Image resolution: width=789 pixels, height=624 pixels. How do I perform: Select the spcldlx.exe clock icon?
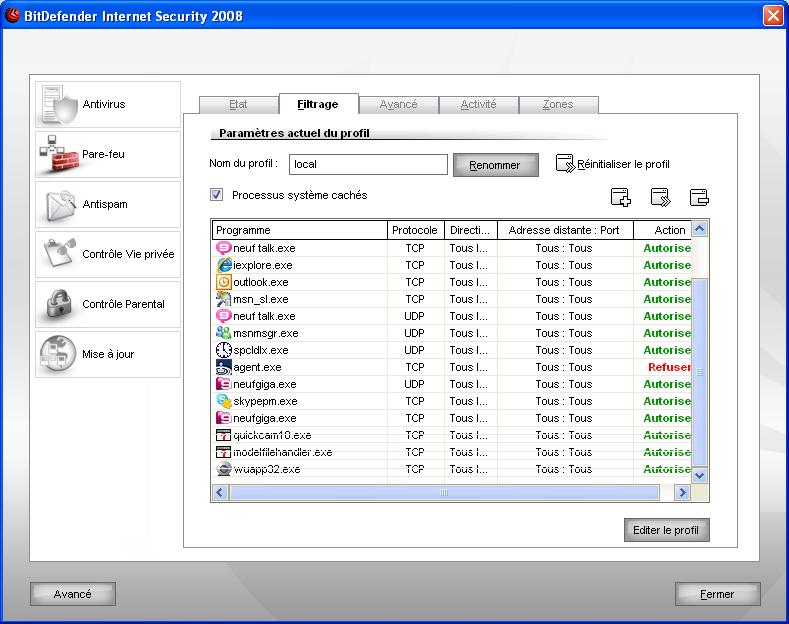223,350
